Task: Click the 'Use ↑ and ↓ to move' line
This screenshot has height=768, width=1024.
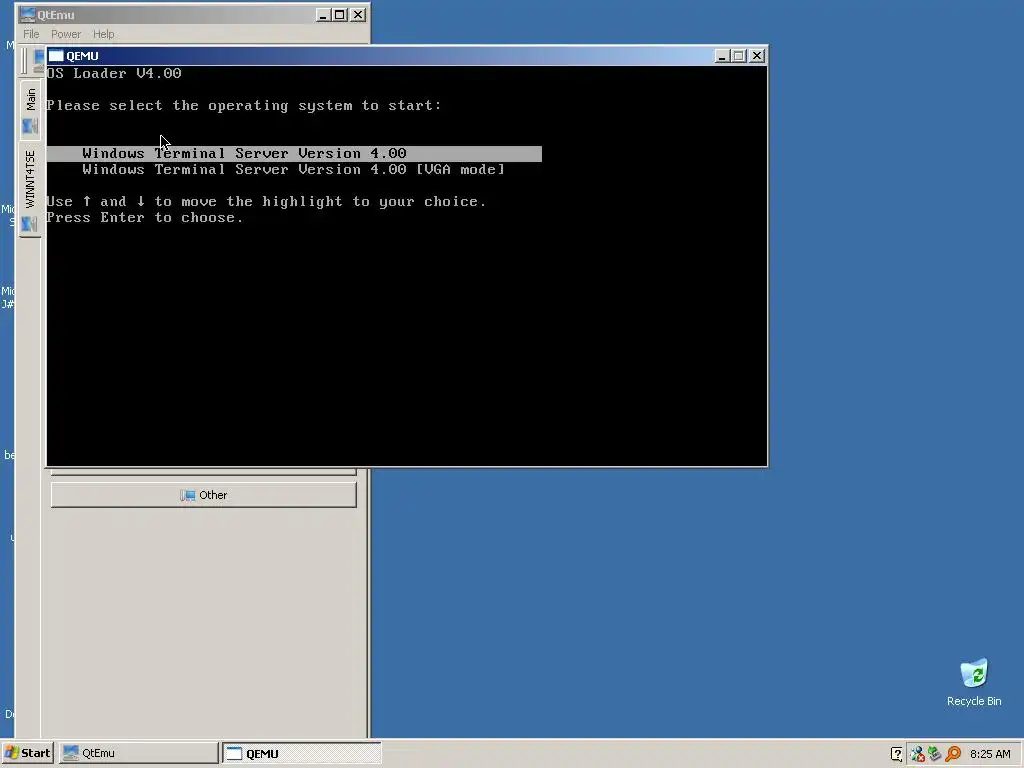Action: coord(266,202)
